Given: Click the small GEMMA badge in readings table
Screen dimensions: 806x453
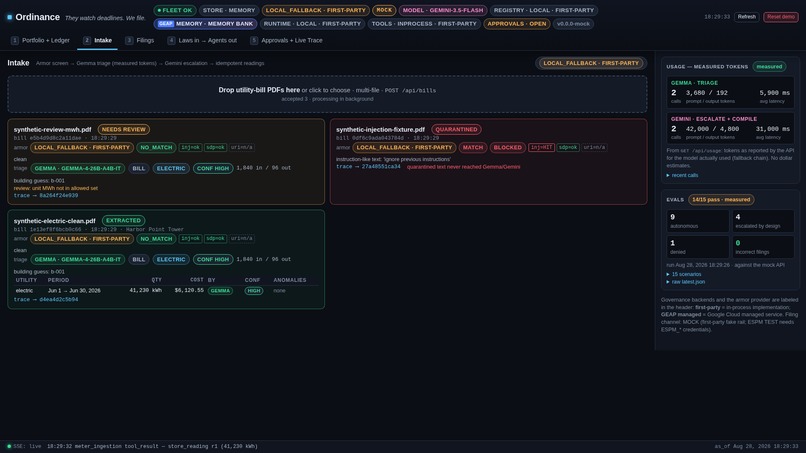Looking at the screenshot, I should coord(220,291).
